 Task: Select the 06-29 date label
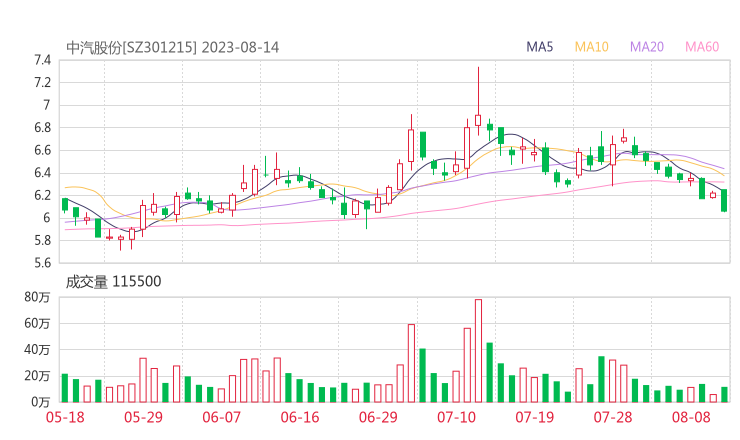point(378,417)
